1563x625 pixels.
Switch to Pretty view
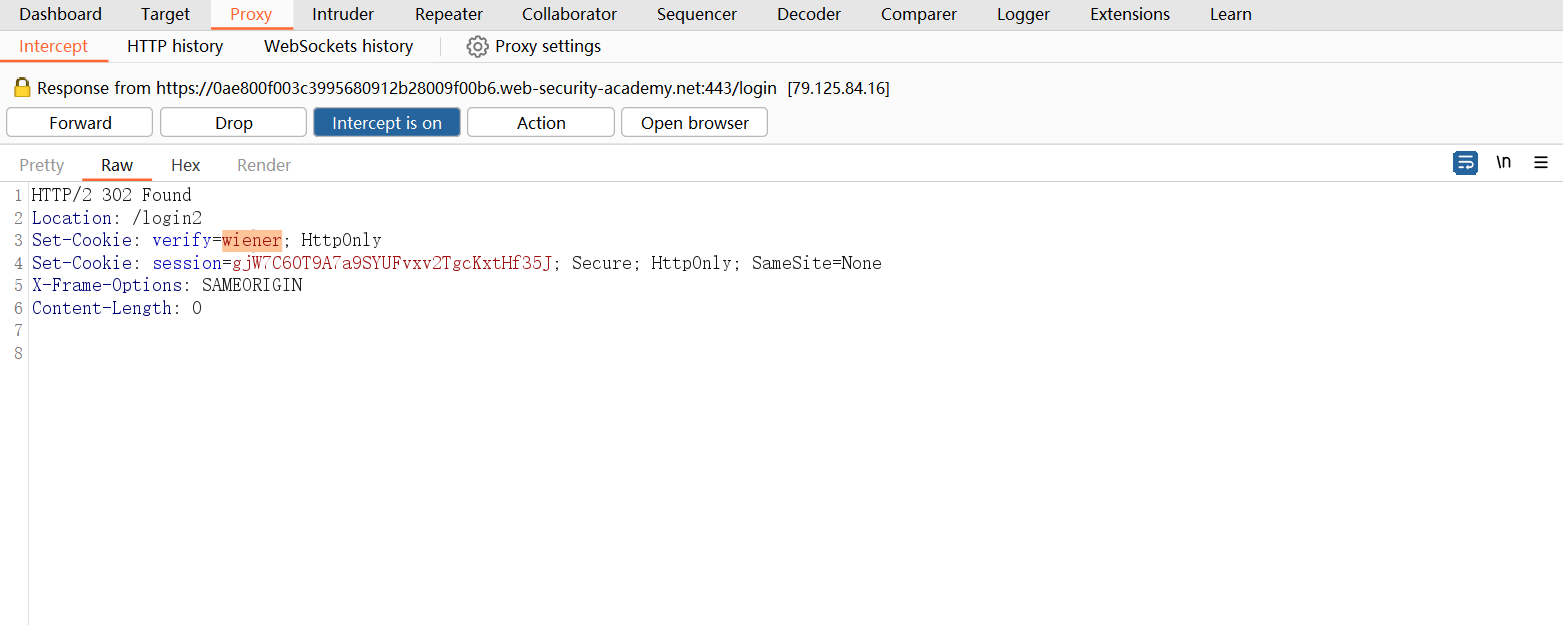pos(42,165)
